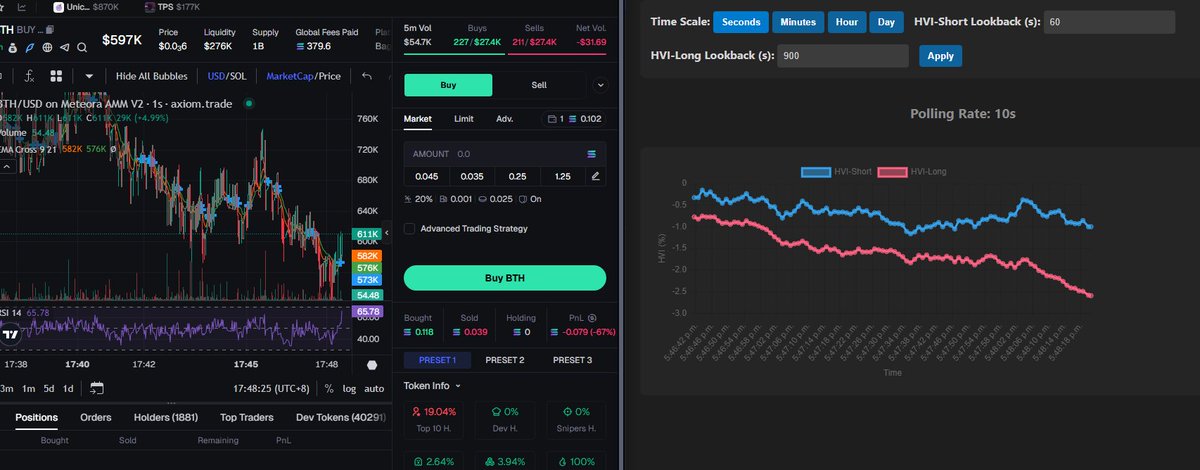Viewport: 1200px width, 470px height.
Task: Click Hide All Bubbles
Action: pyautogui.click(x=152, y=76)
